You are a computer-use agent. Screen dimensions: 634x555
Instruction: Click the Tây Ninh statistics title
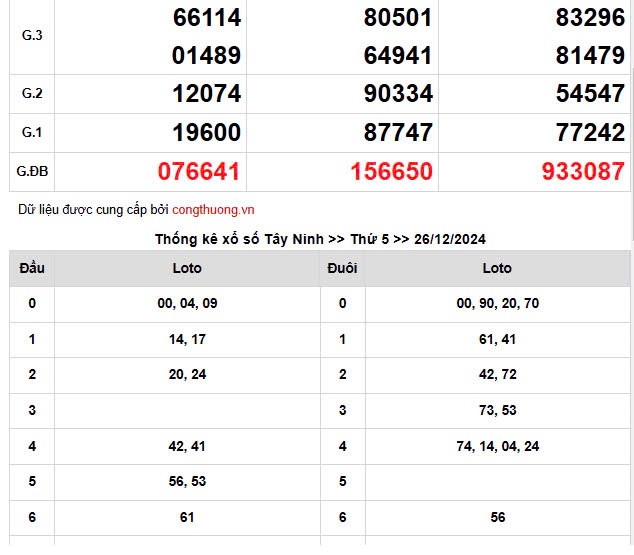[x=320, y=240]
